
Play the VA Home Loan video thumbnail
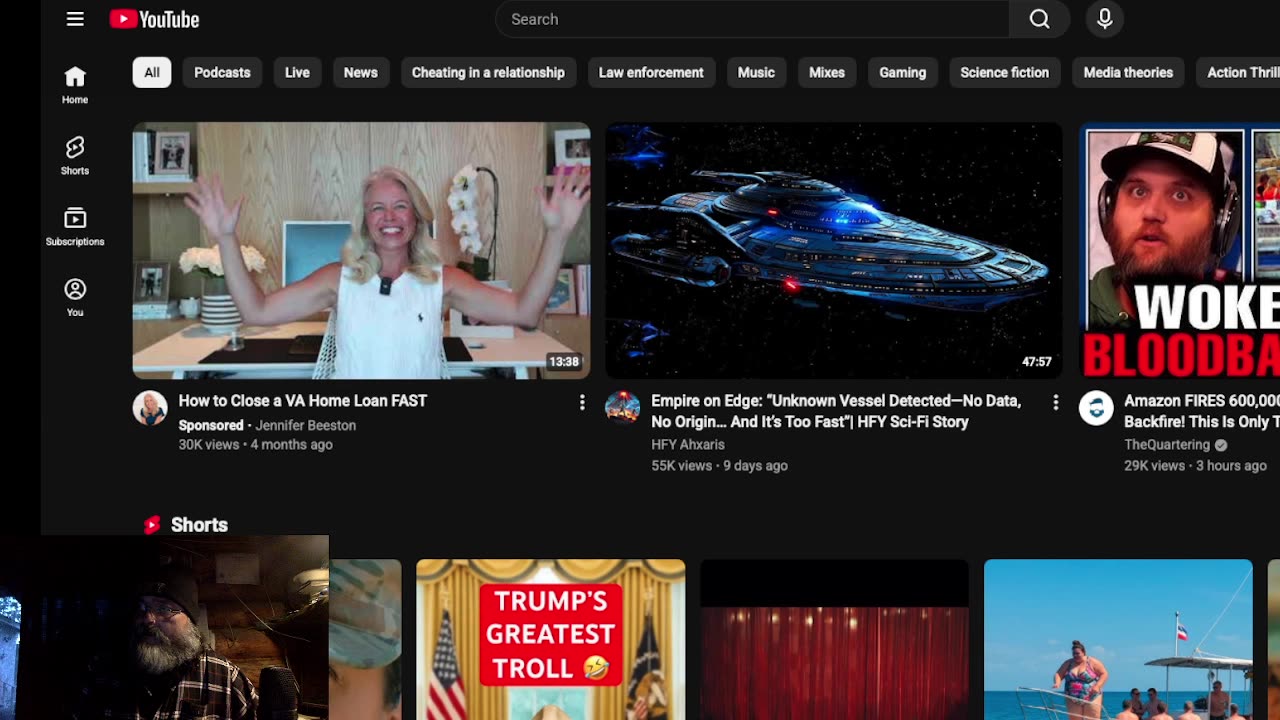[361, 250]
